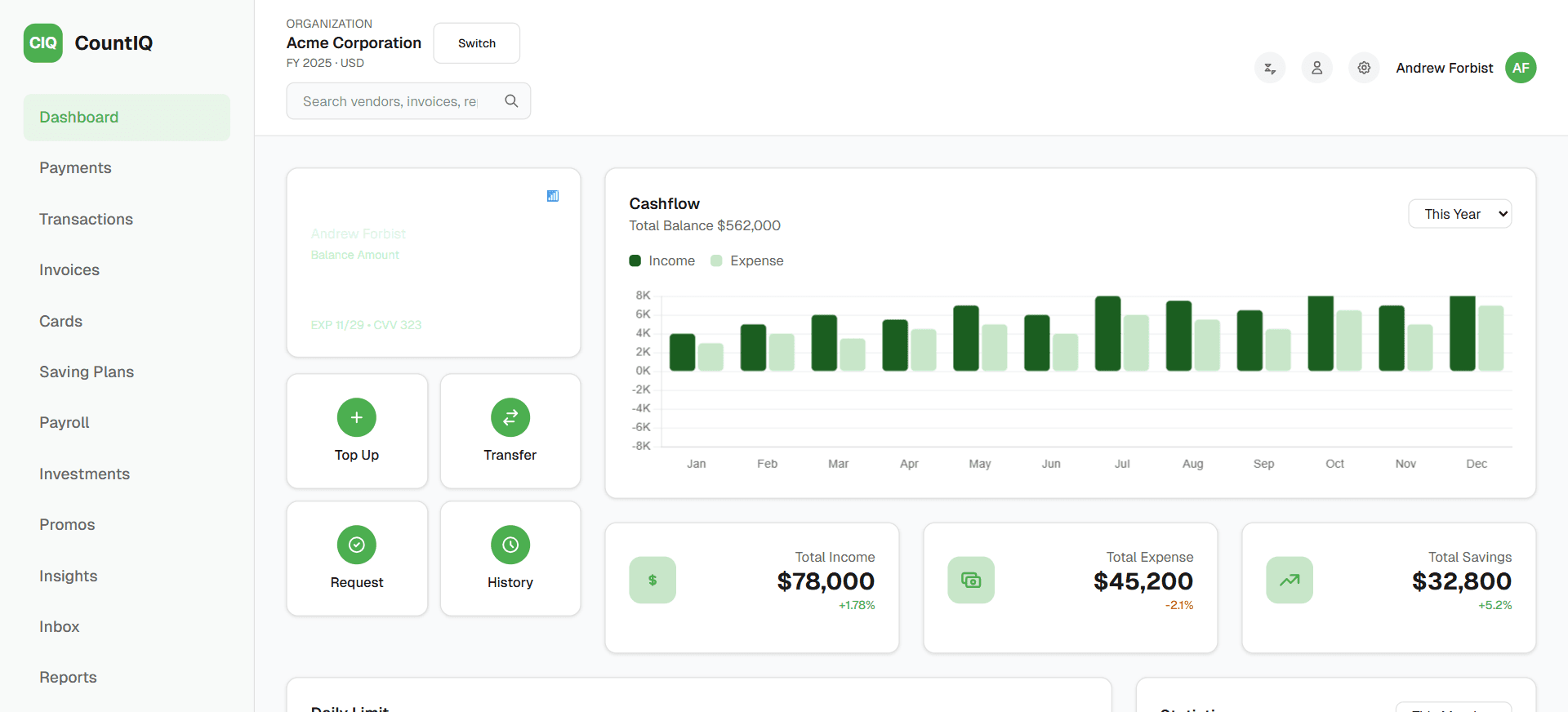Go to Dashboard in the sidebar

[x=127, y=118]
